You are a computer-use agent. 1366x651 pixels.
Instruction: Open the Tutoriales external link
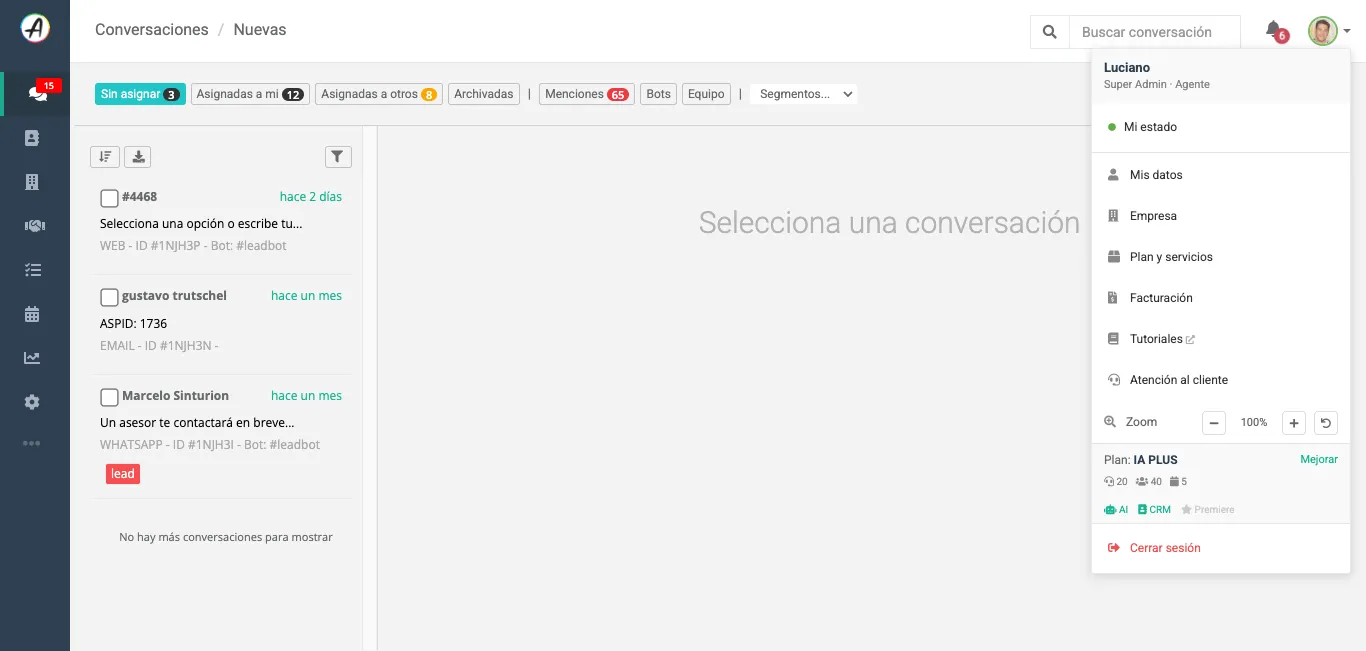pos(1221,339)
